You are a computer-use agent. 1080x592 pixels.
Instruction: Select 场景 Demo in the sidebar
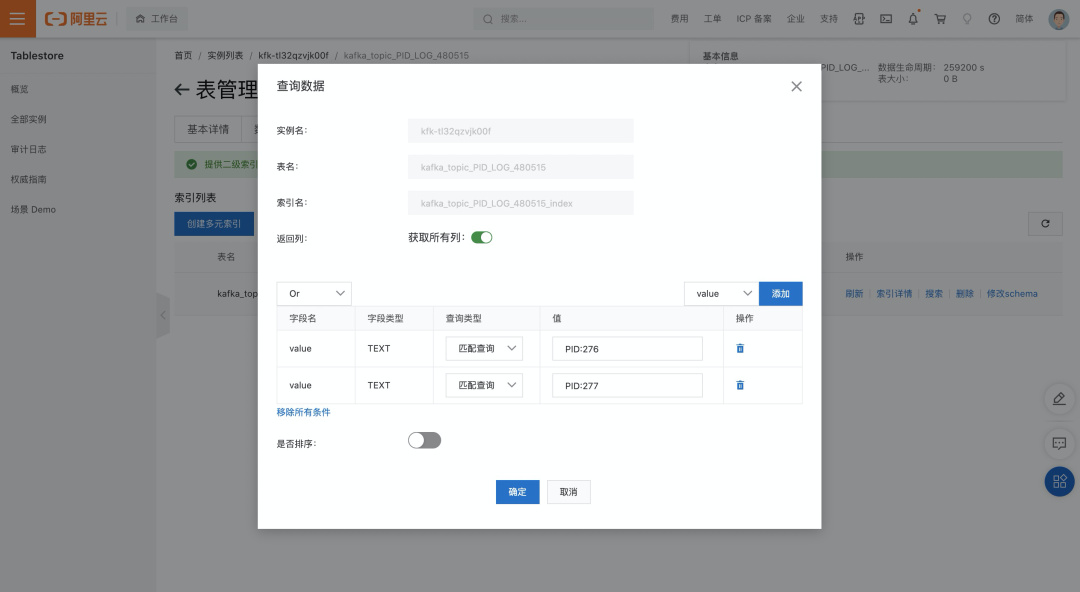(33, 210)
